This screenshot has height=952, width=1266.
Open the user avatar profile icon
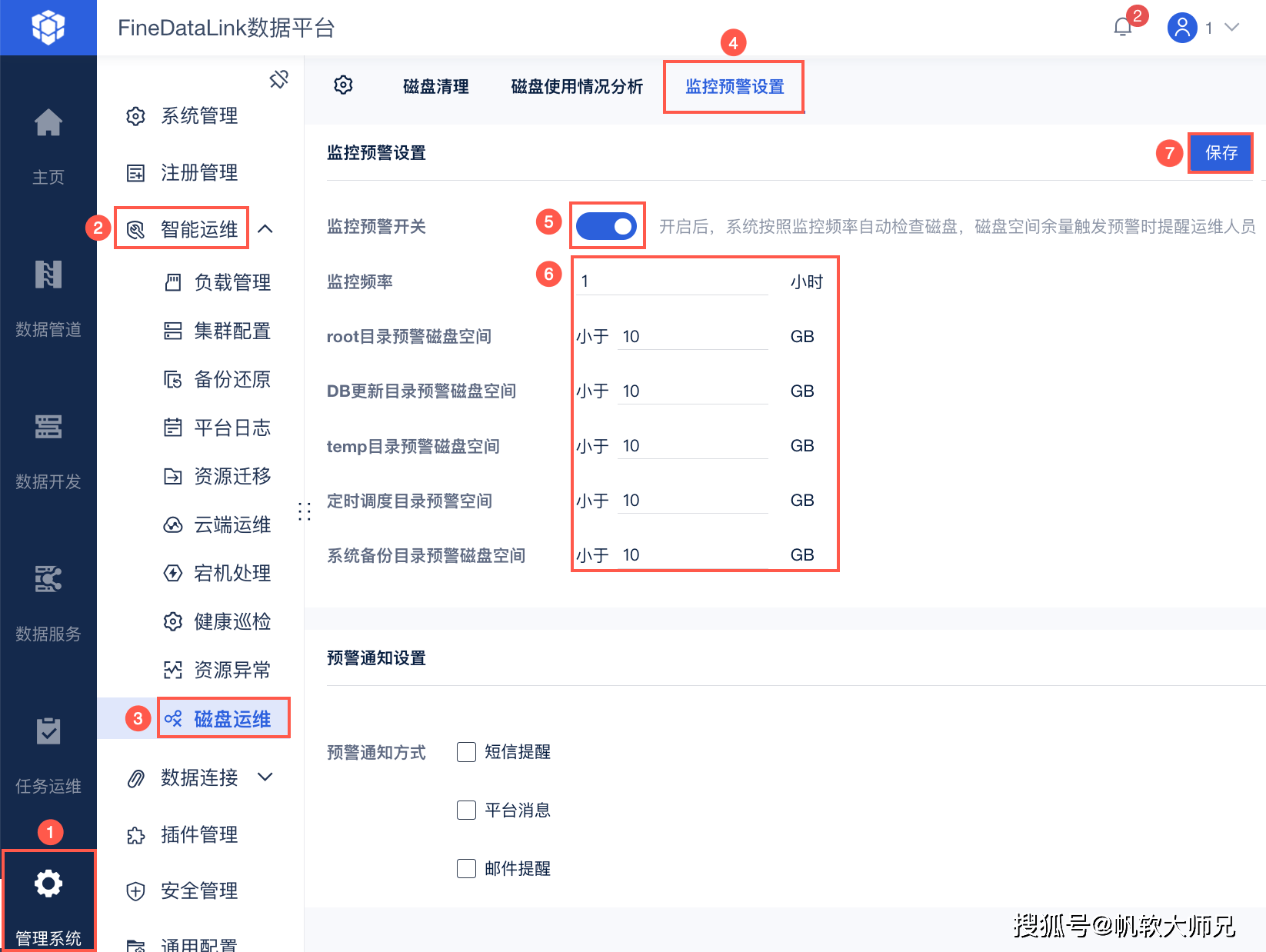[x=1182, y=28]
